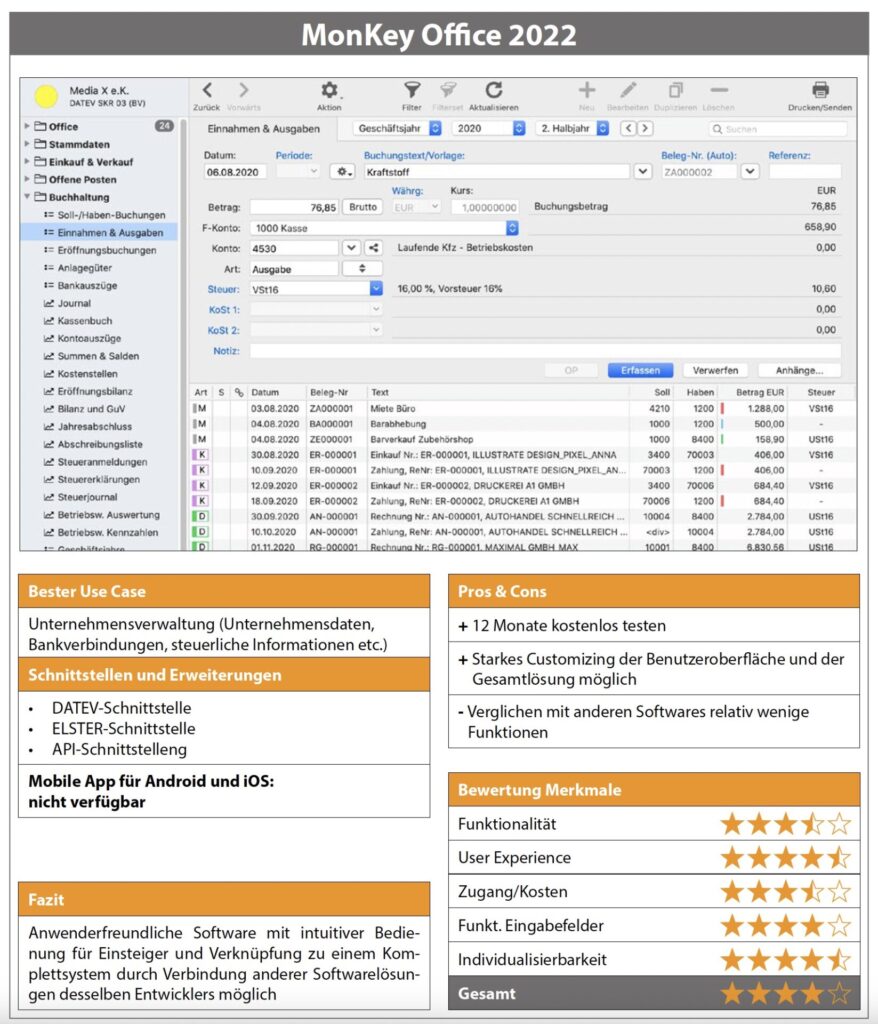
Task: Click the disabled OP button
Action: pyautogui.click(x=571, y=370)
